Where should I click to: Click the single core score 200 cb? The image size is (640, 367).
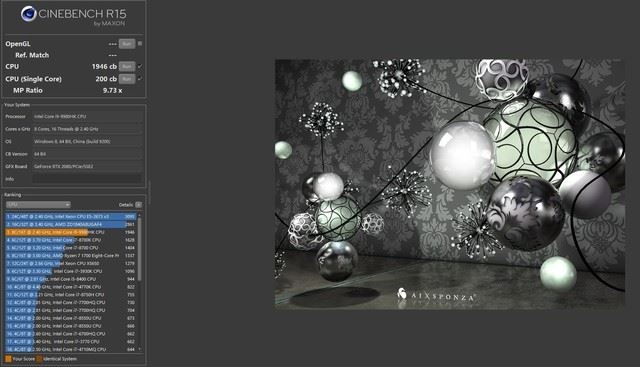pos(106,79)
